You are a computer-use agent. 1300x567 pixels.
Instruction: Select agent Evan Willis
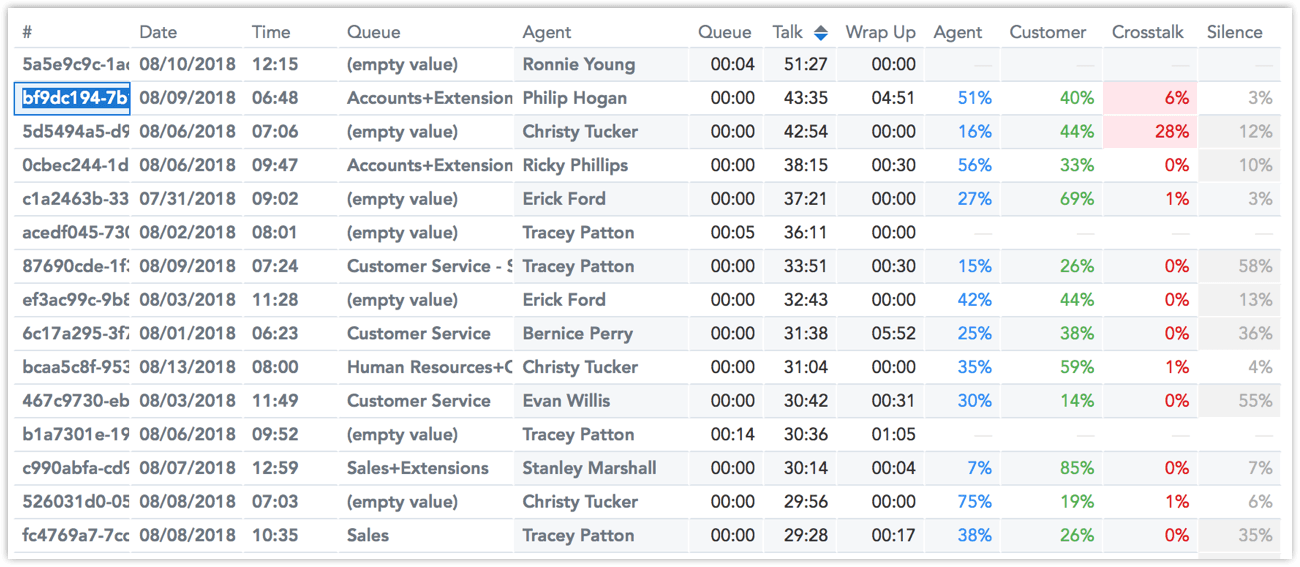(x=566, y=401)
